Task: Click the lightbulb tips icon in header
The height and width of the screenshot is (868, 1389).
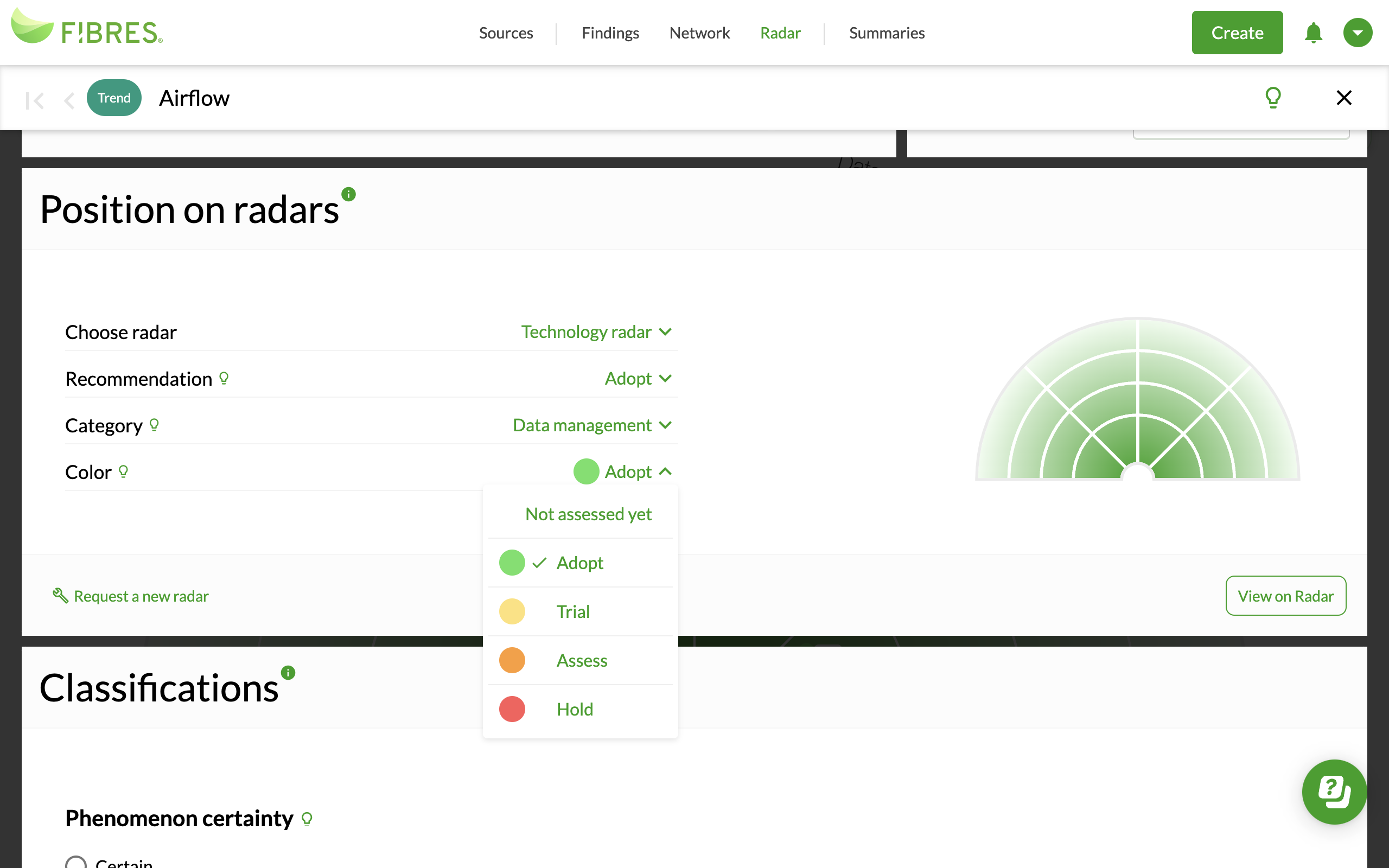Action: 1273,98
